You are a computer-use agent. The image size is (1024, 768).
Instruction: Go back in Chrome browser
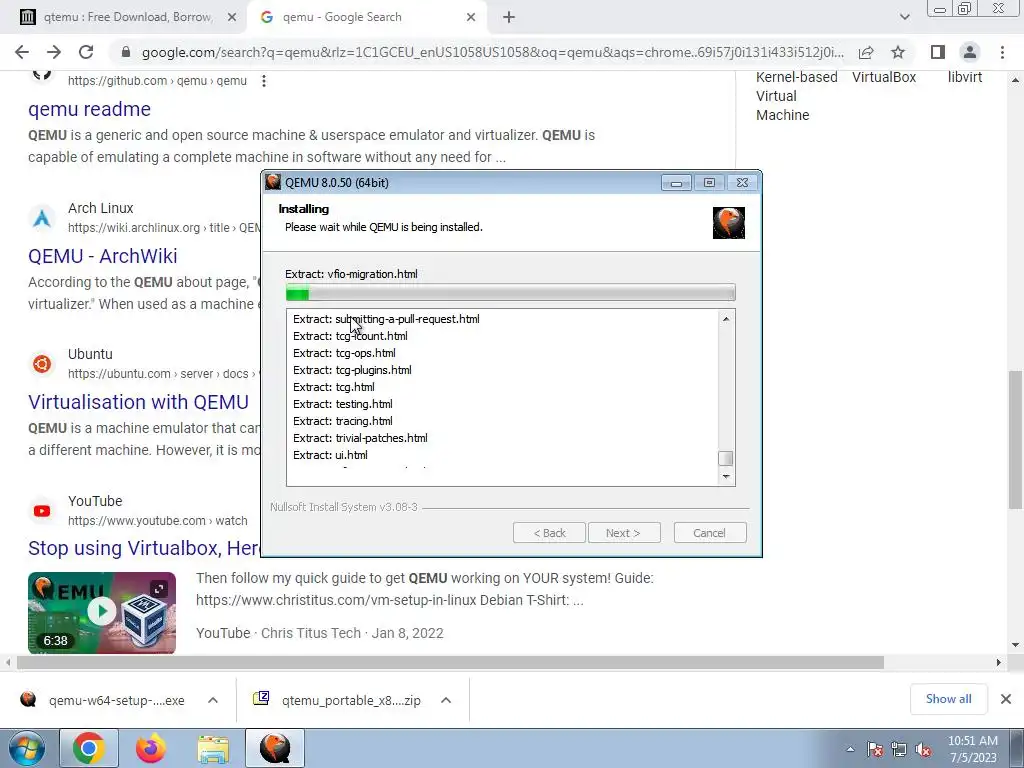22,52
